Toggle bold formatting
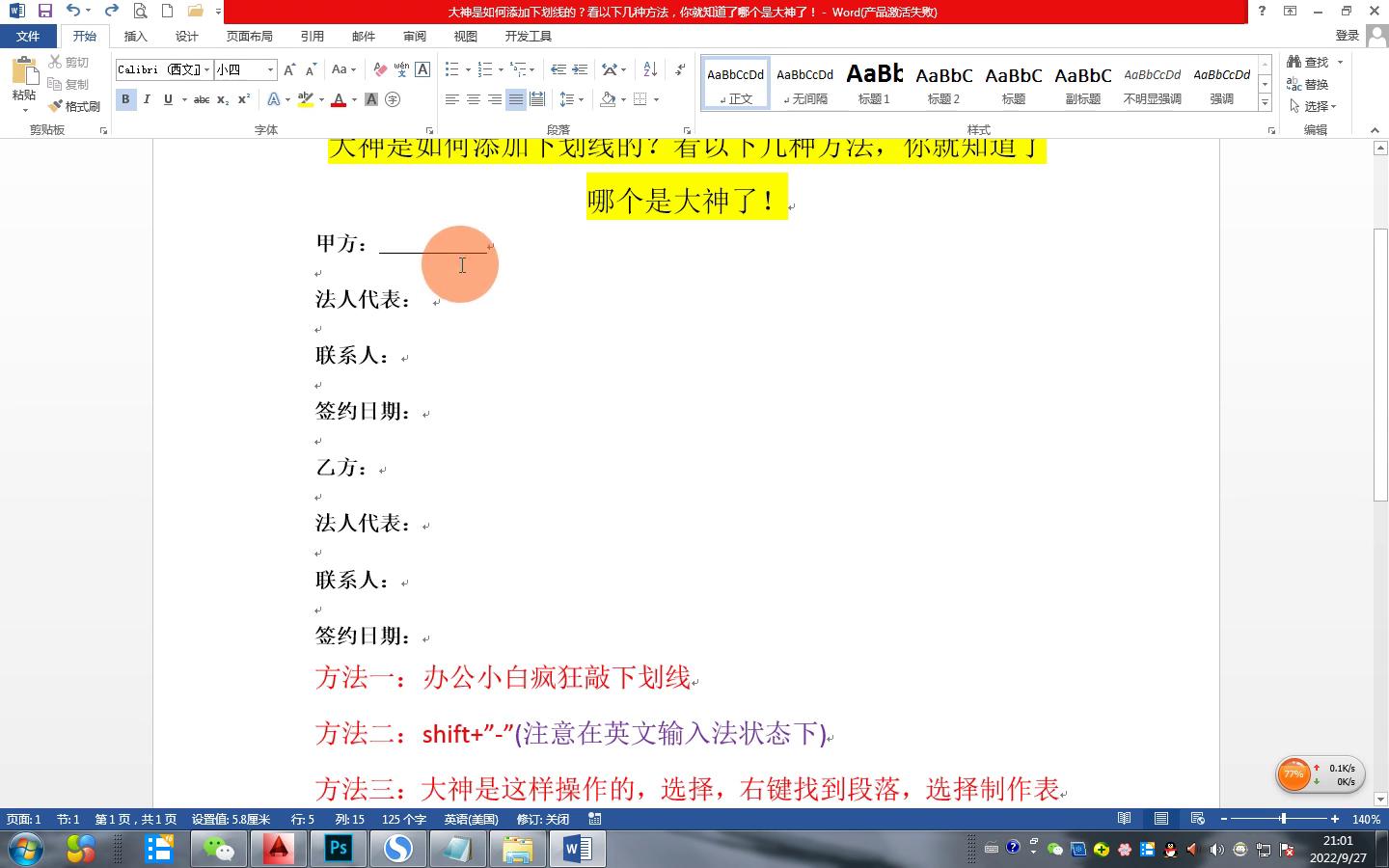 (x=125, y=99)
